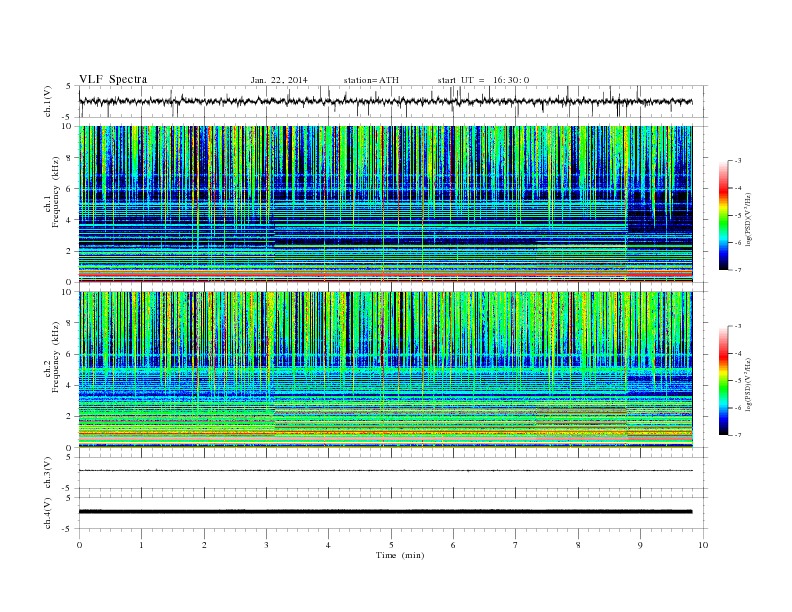Click the 'ch.4(V)' axis label
Image resolution: width=792 pixels, height=612 pixels.
[48, 513]
